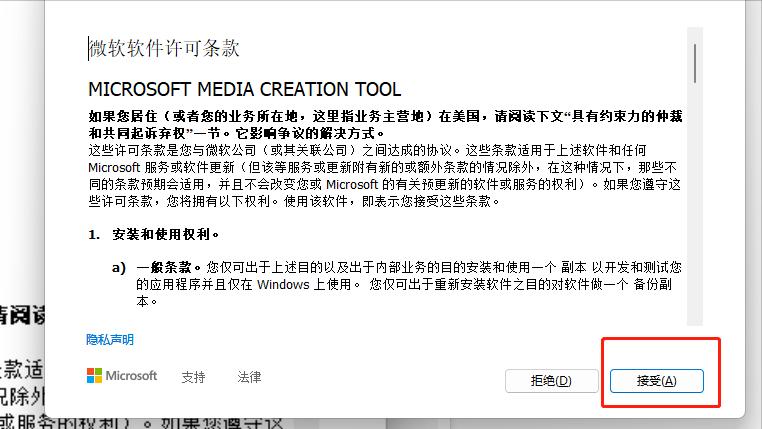Click the 拒绝(D) decline button
762x429 pixels.
(552, 381)
